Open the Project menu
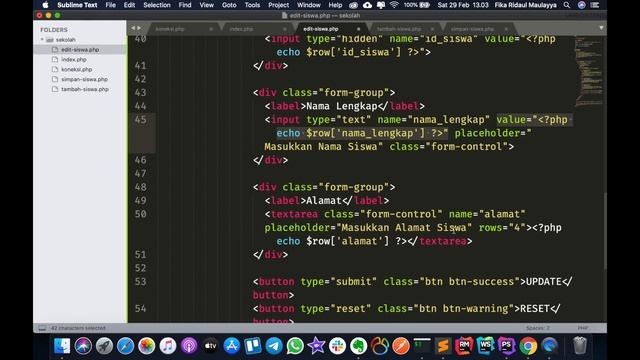Image resolution: width=640 pixels, height=360 pixels. point(278,5)
